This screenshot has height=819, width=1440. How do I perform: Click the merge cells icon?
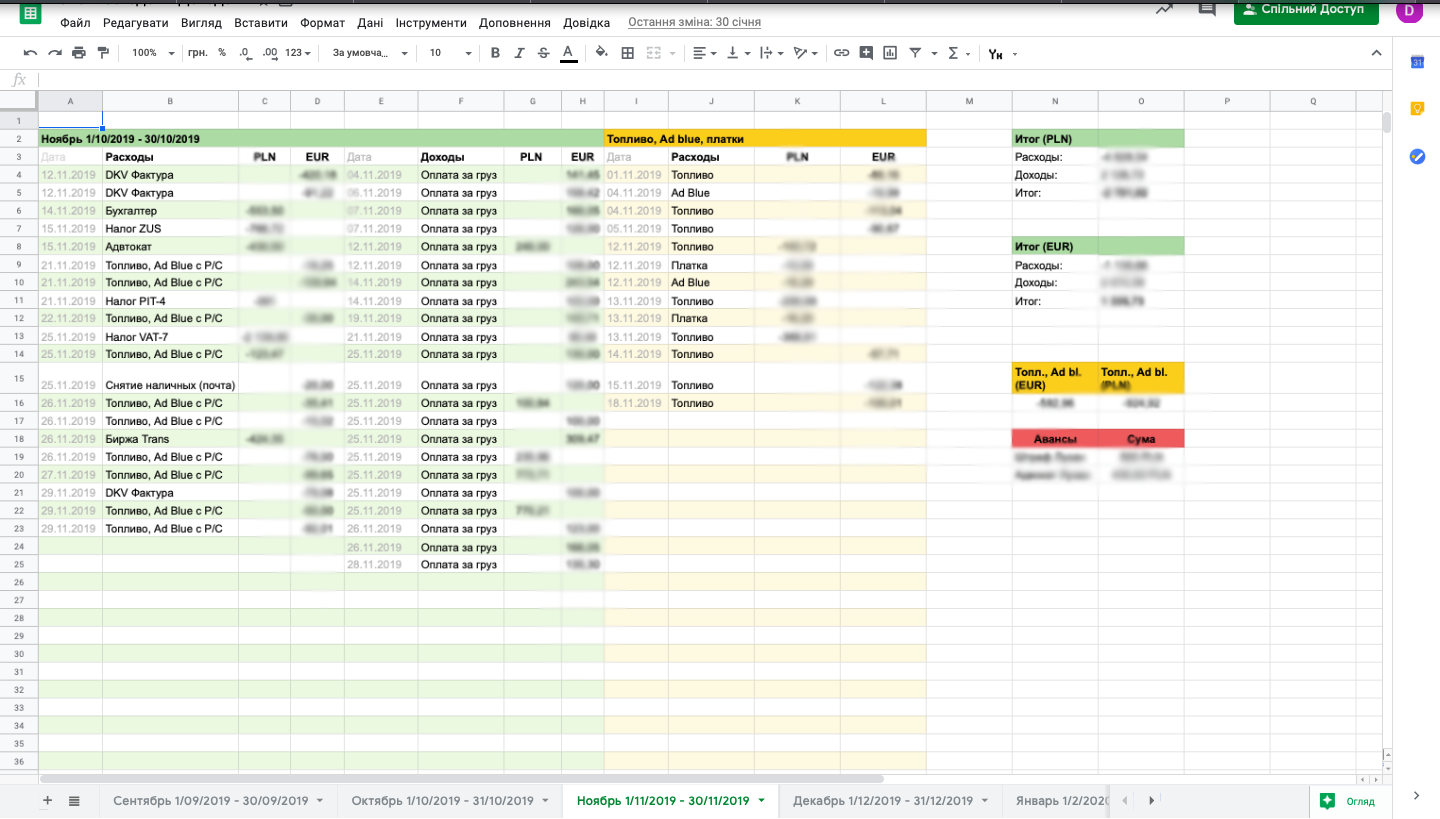[x=652, y=53]
